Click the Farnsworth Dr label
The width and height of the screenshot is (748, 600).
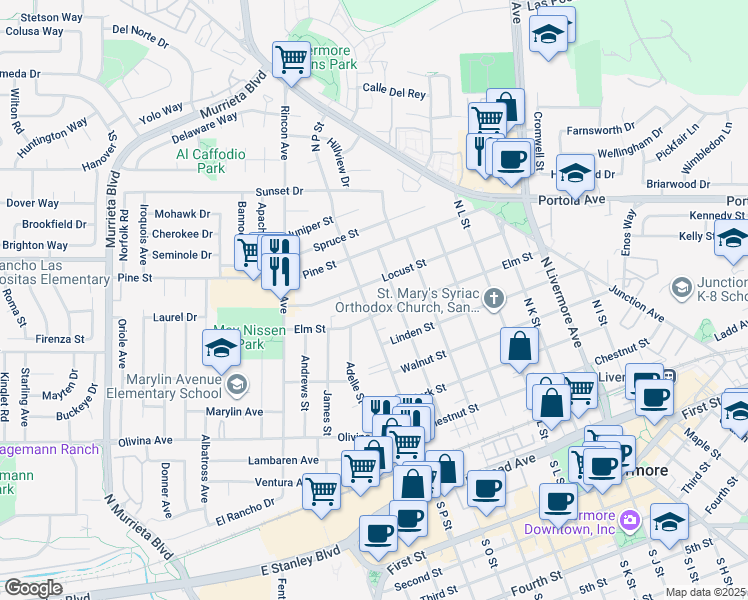click(601, 129)
